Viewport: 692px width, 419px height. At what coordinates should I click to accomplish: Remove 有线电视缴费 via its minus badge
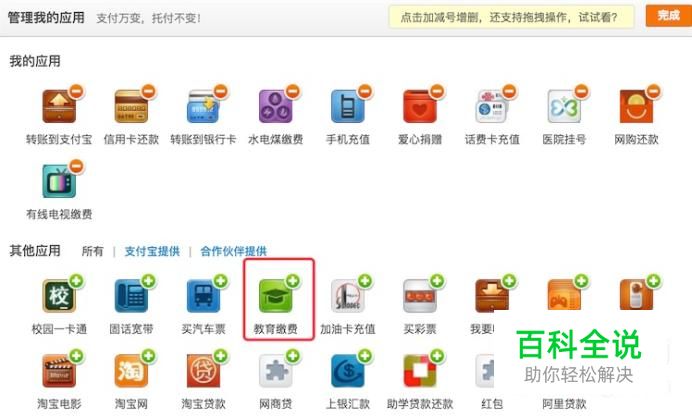76,166
